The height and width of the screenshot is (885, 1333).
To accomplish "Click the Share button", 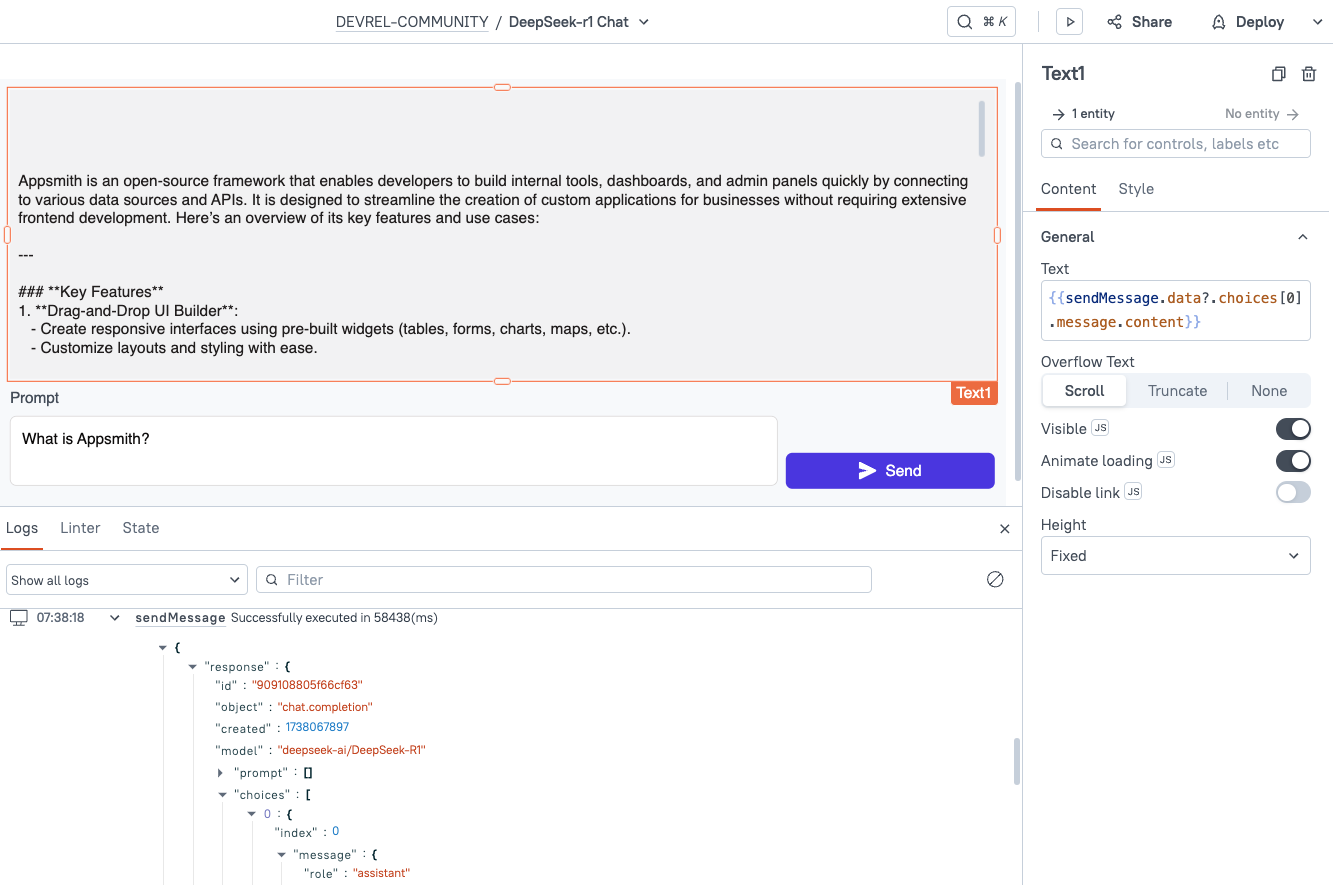I will pyautogui.click(x=1140, y=22).
